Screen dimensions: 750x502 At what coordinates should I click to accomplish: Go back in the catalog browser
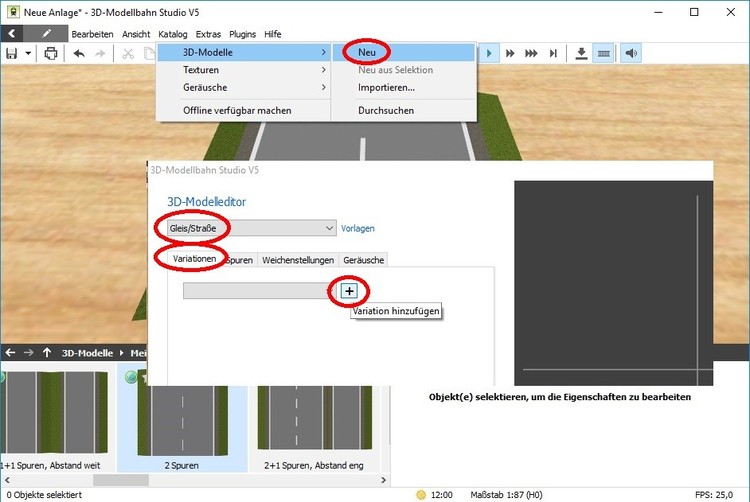tap(10, 352)
